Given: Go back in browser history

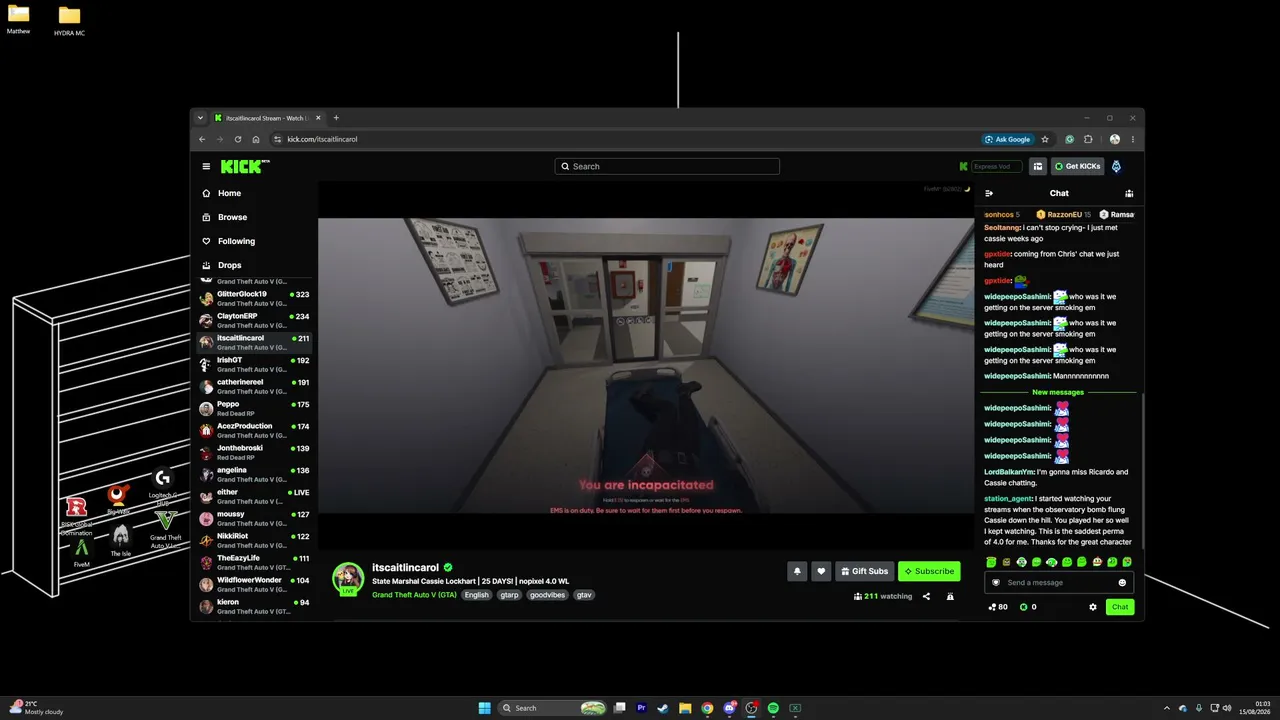Looking at the screenshot, I should [x=202, y=139].
